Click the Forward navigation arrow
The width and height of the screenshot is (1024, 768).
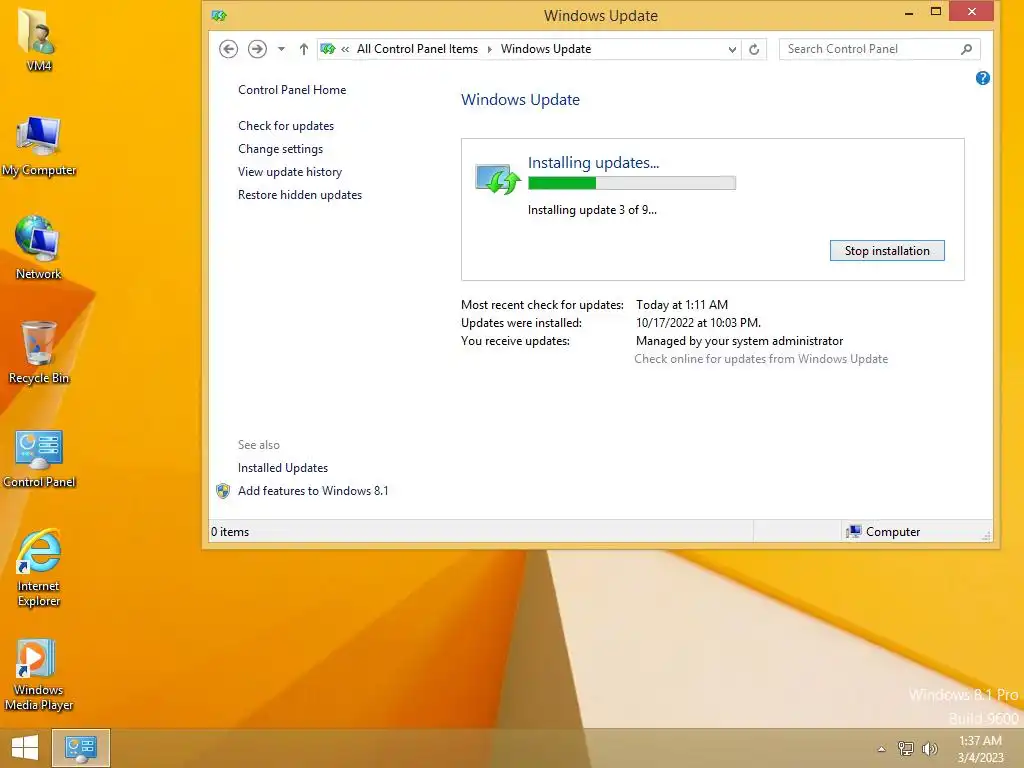[257, 49]
